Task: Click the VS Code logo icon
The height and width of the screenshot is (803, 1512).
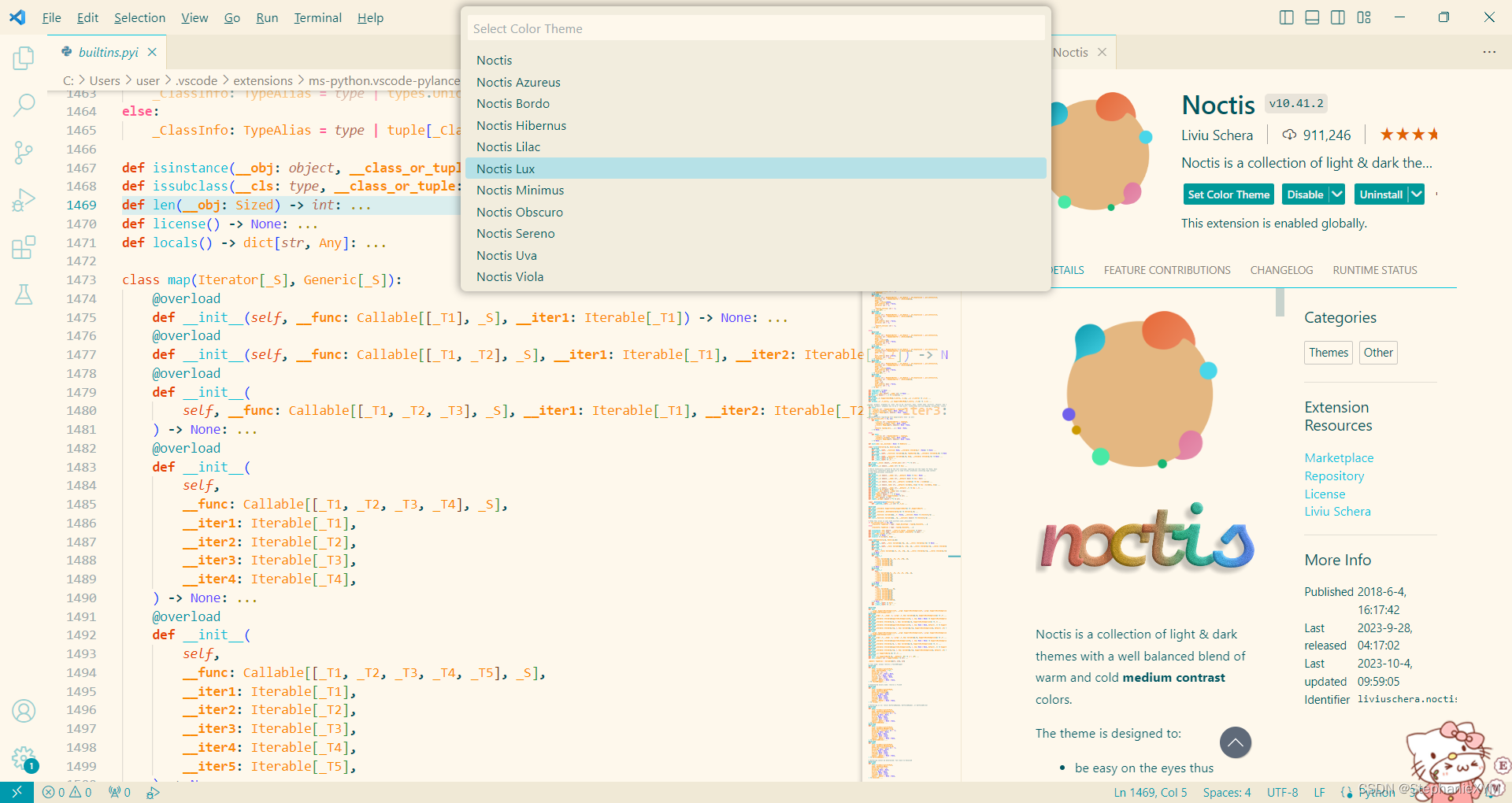Action: (x=17, y=17)
